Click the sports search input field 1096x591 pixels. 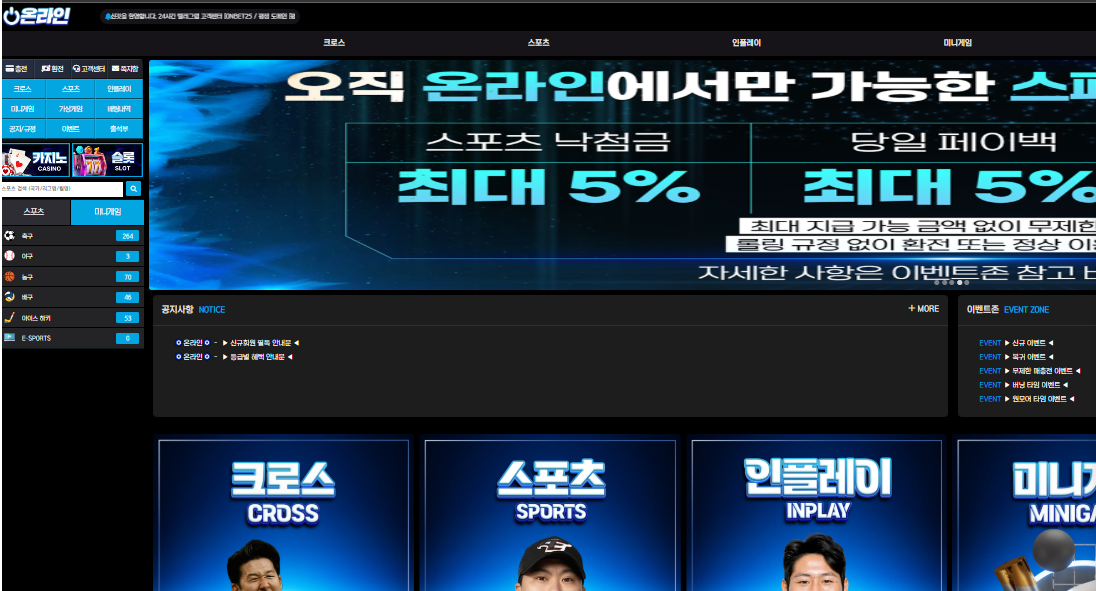[62, 188]
